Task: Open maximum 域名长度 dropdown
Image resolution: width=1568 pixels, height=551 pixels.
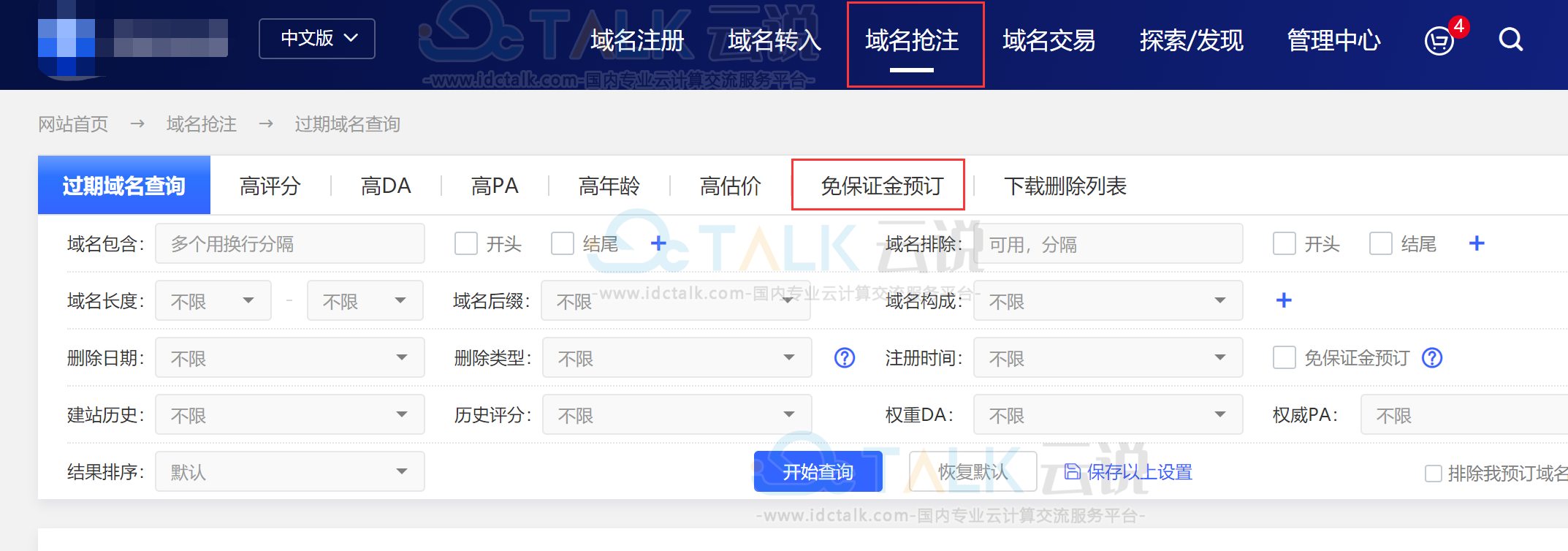Action: point(365,300)
